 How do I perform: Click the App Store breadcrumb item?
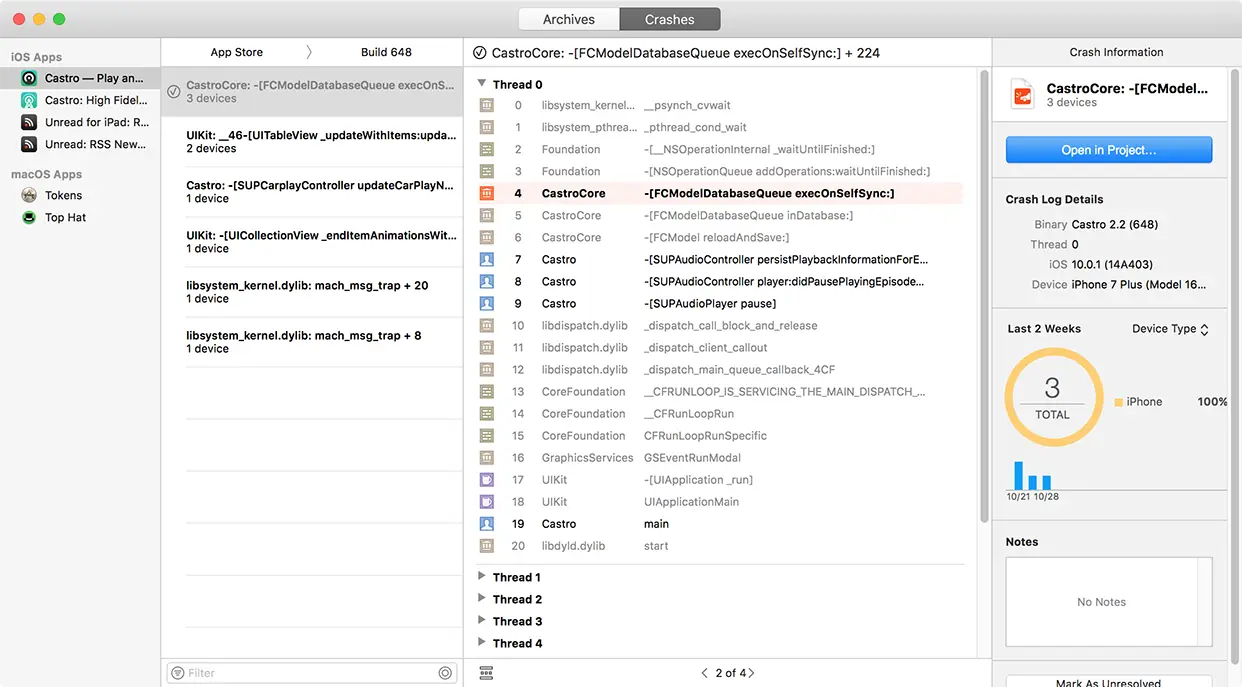coord(236,51)
